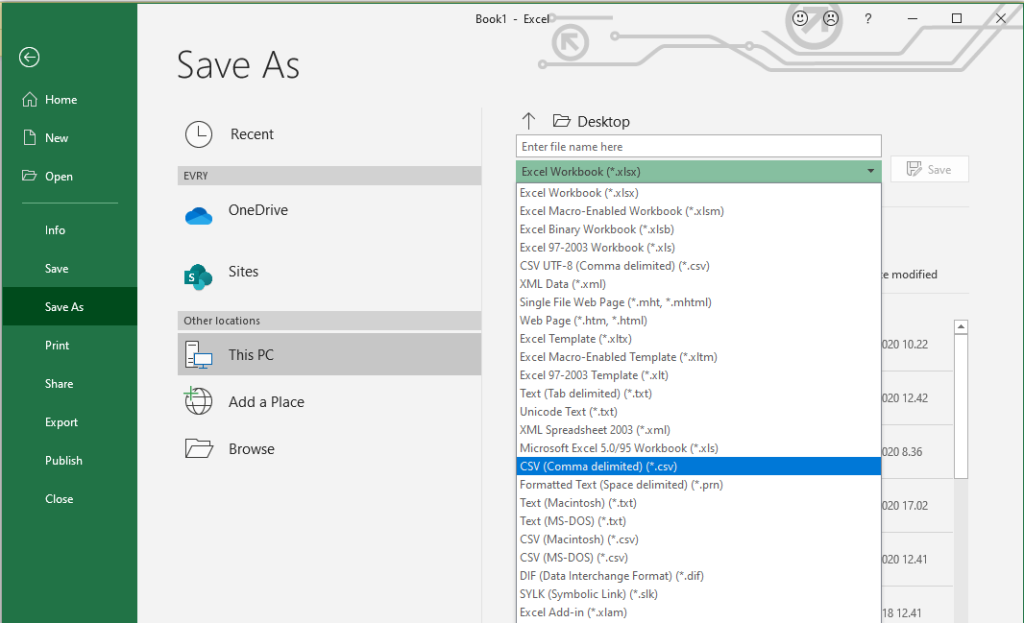Choose XML Spreadsheet 2003 (*.xml)

point(698,430)
